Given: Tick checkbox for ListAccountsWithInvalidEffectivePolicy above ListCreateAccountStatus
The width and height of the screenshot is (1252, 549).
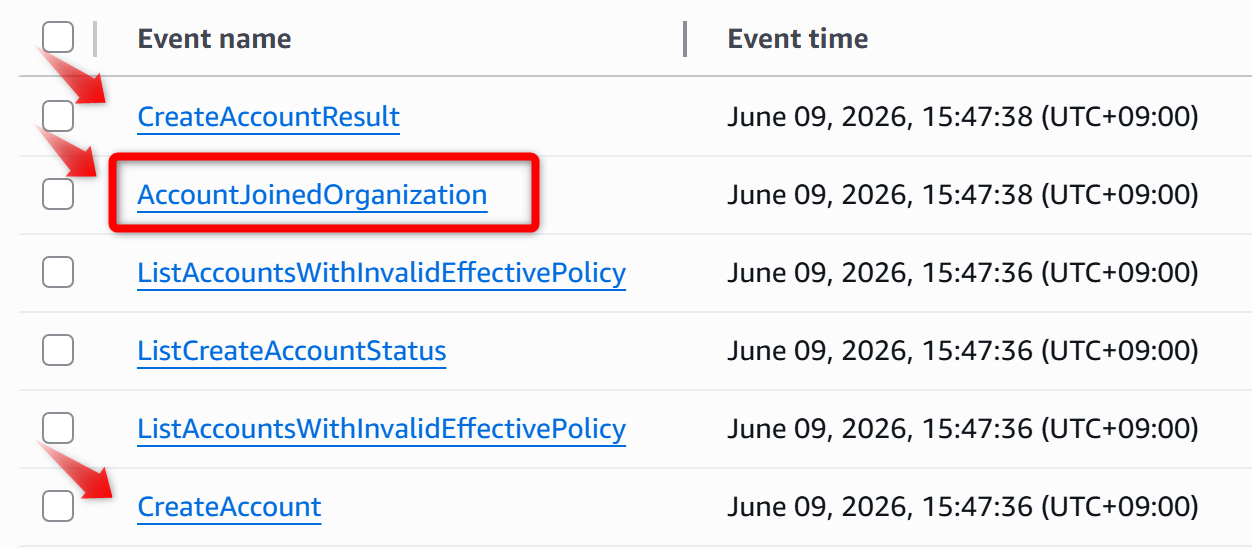Looking at the screenshot, I should click(58, 272).
